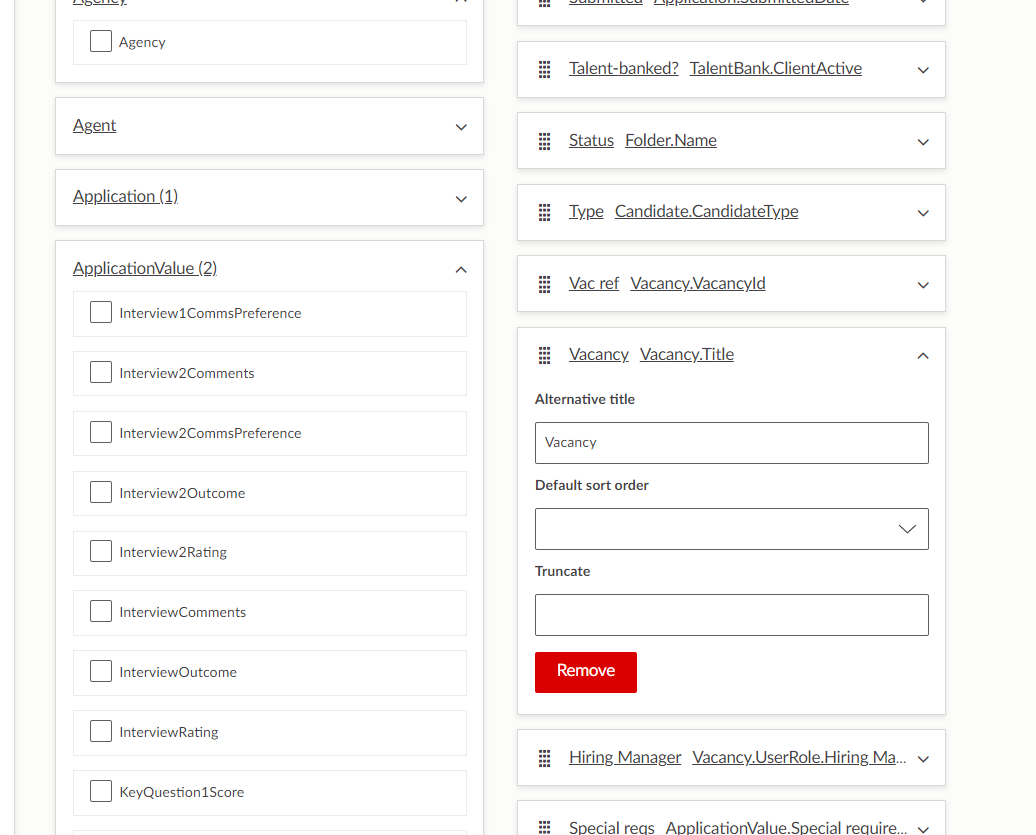Click the Truncate input field
The width and height of the screenshot is (1036, 835).
(731, 615)
